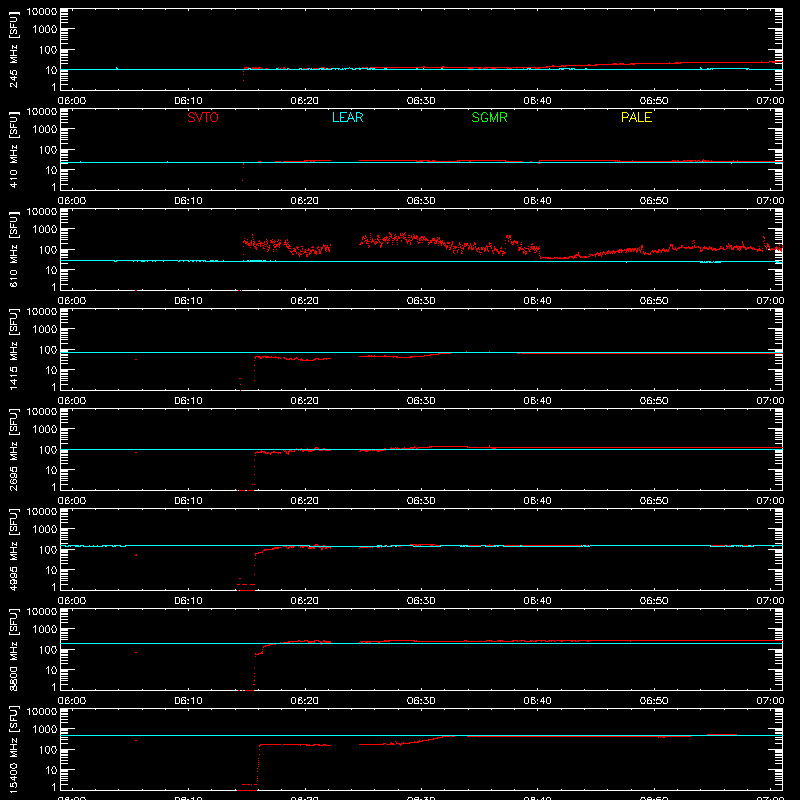Click the 10000 y-axis value on the 15400 MHz plot
Image resolution: width=800 pixels, height=800 pixels.
(x=42, y=712)
